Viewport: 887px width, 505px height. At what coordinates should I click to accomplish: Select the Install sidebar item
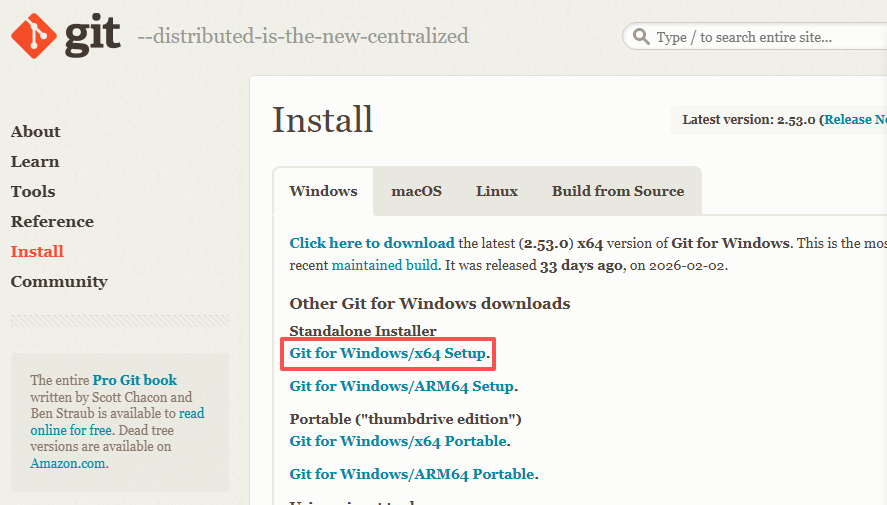(37, 251)
